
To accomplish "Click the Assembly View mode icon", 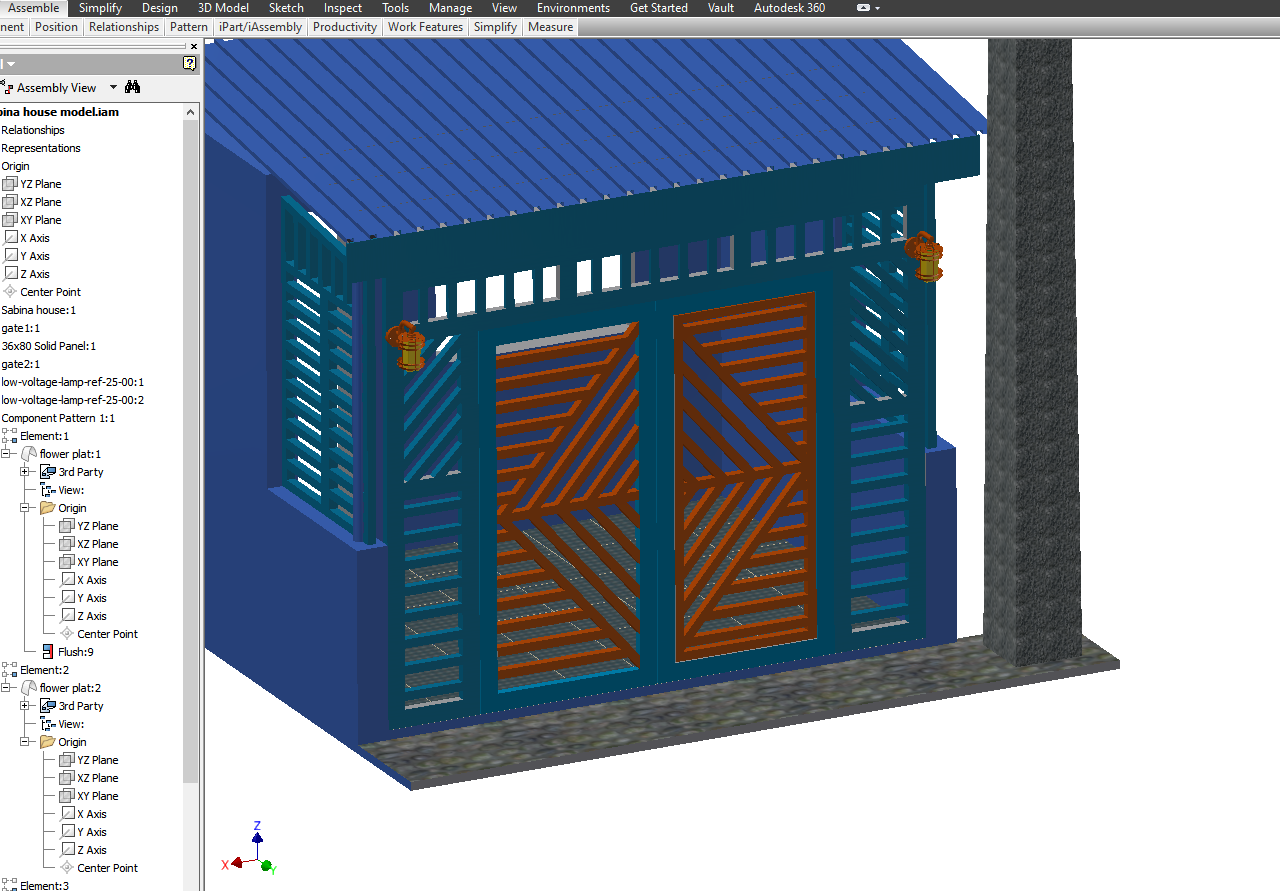I will pos(5,87).
